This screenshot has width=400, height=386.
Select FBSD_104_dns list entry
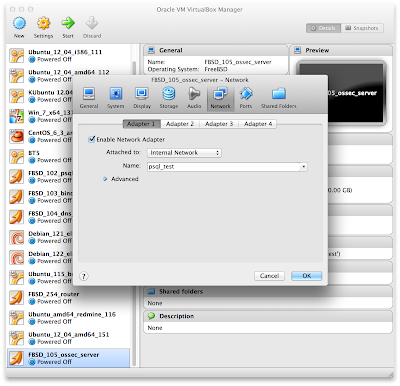pyautogui.click(x=40, y=217)
